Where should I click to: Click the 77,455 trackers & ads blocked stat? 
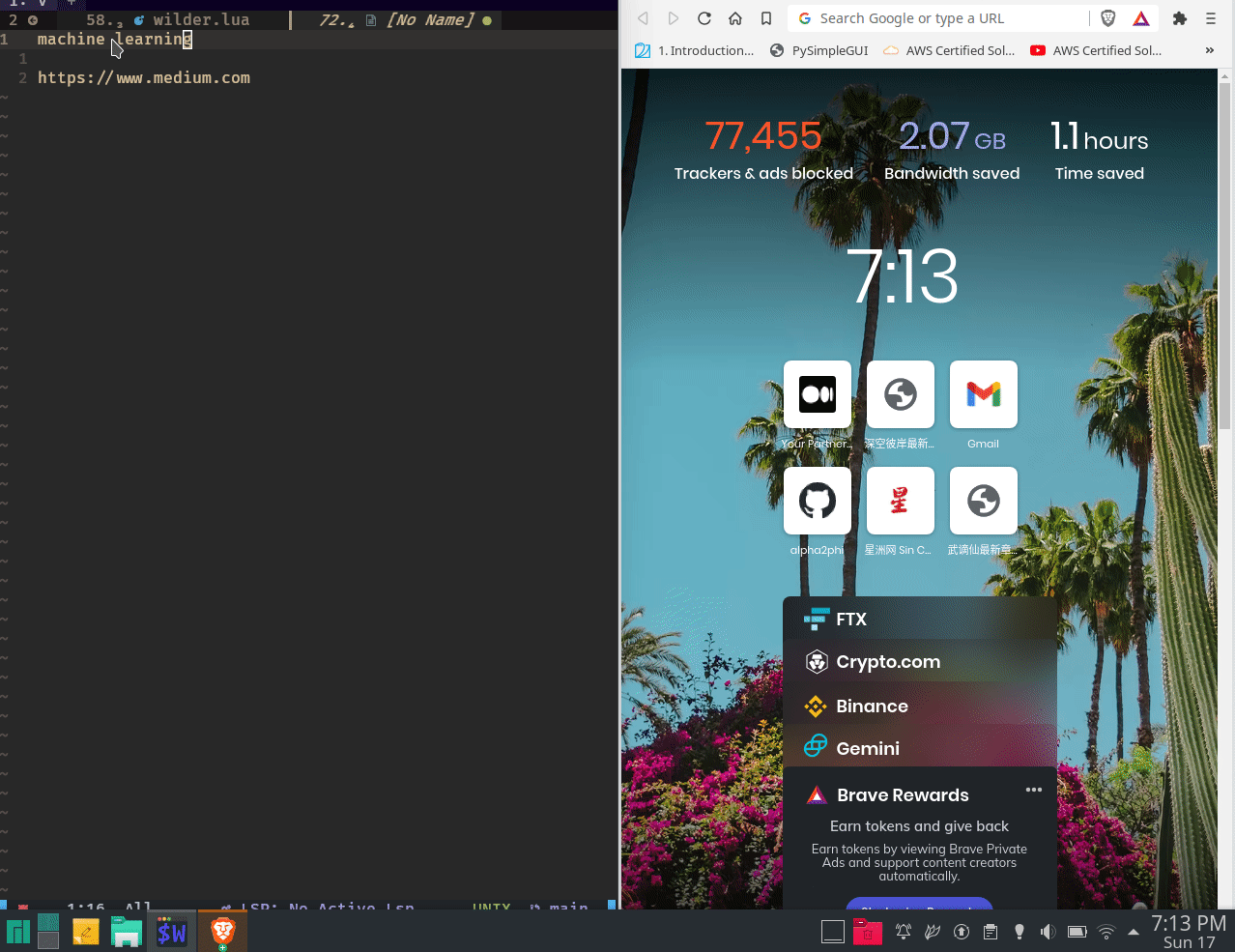tap(763, 151)
